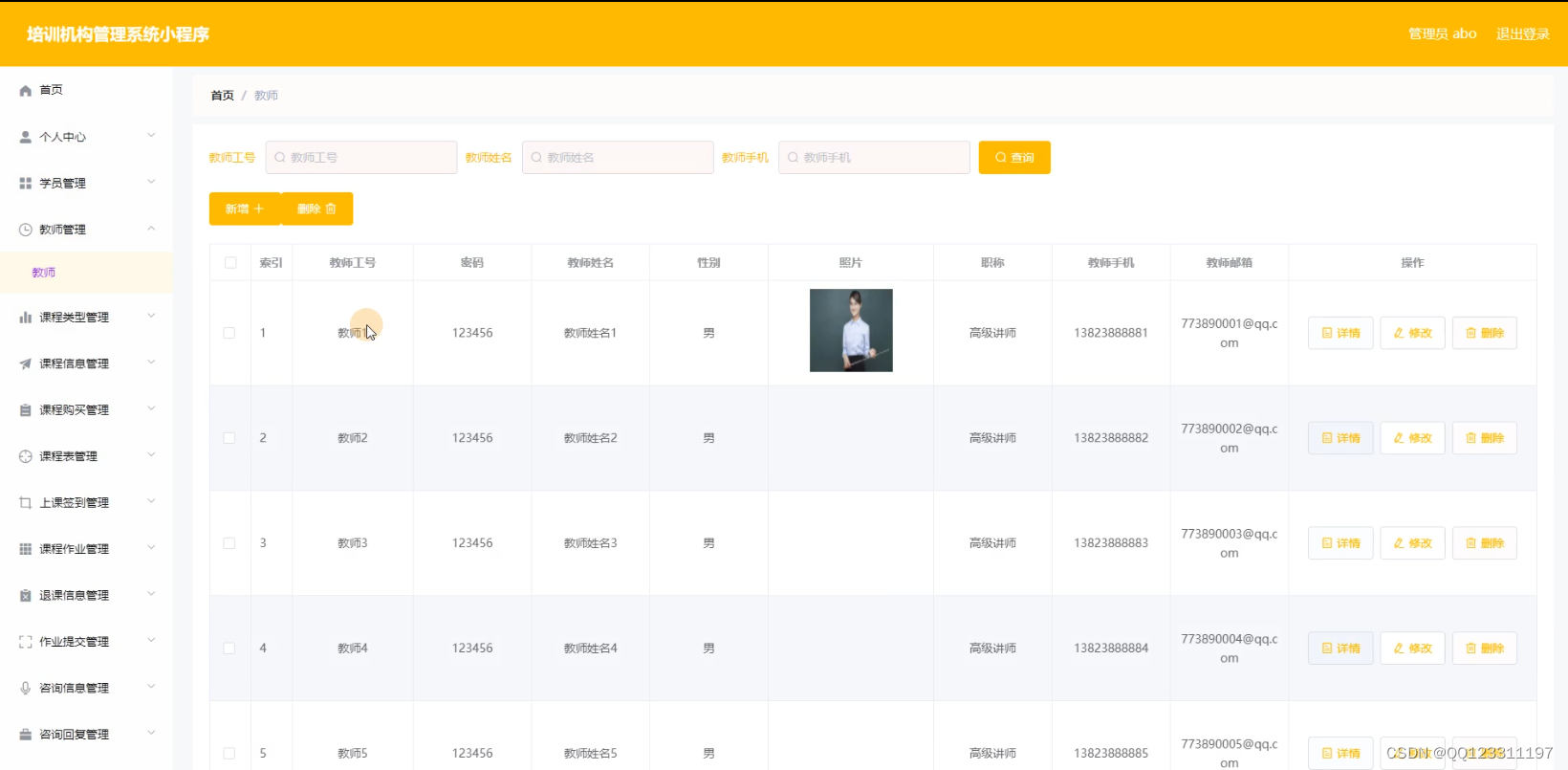Click the pencil icon in 教师1 修改 button
The height and width of the screenshot is (770, 1568).
coord(1399,333)
